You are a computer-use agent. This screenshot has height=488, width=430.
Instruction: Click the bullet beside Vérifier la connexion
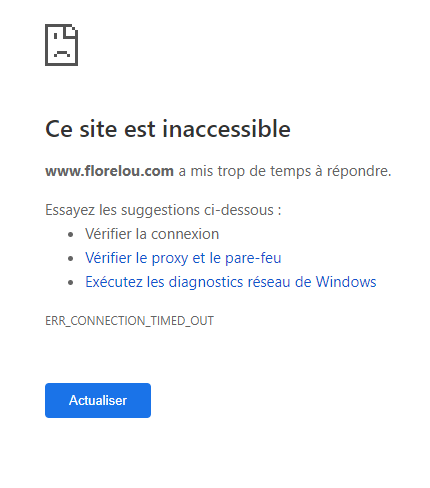click(70, 235)
